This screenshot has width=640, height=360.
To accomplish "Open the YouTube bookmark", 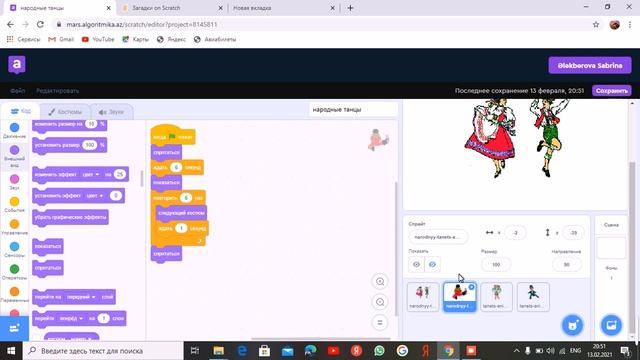I will 98,39.
